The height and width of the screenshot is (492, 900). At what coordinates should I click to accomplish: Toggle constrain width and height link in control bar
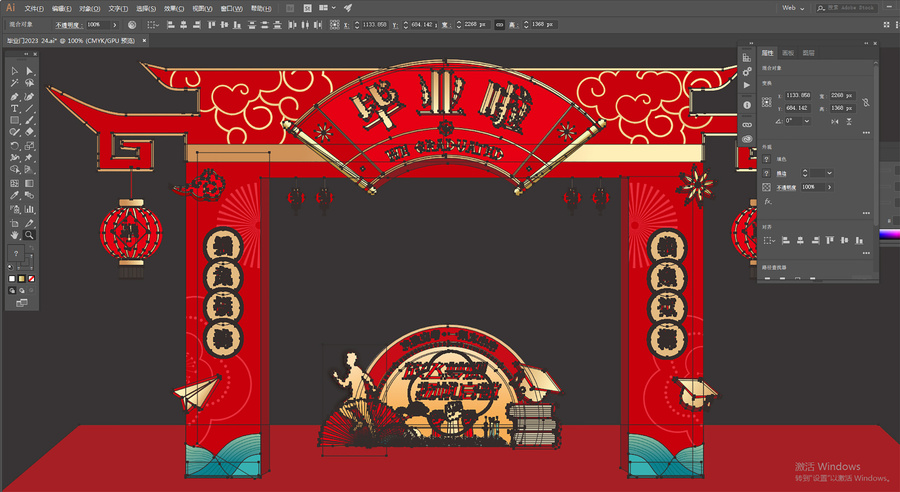coord(499,25)
